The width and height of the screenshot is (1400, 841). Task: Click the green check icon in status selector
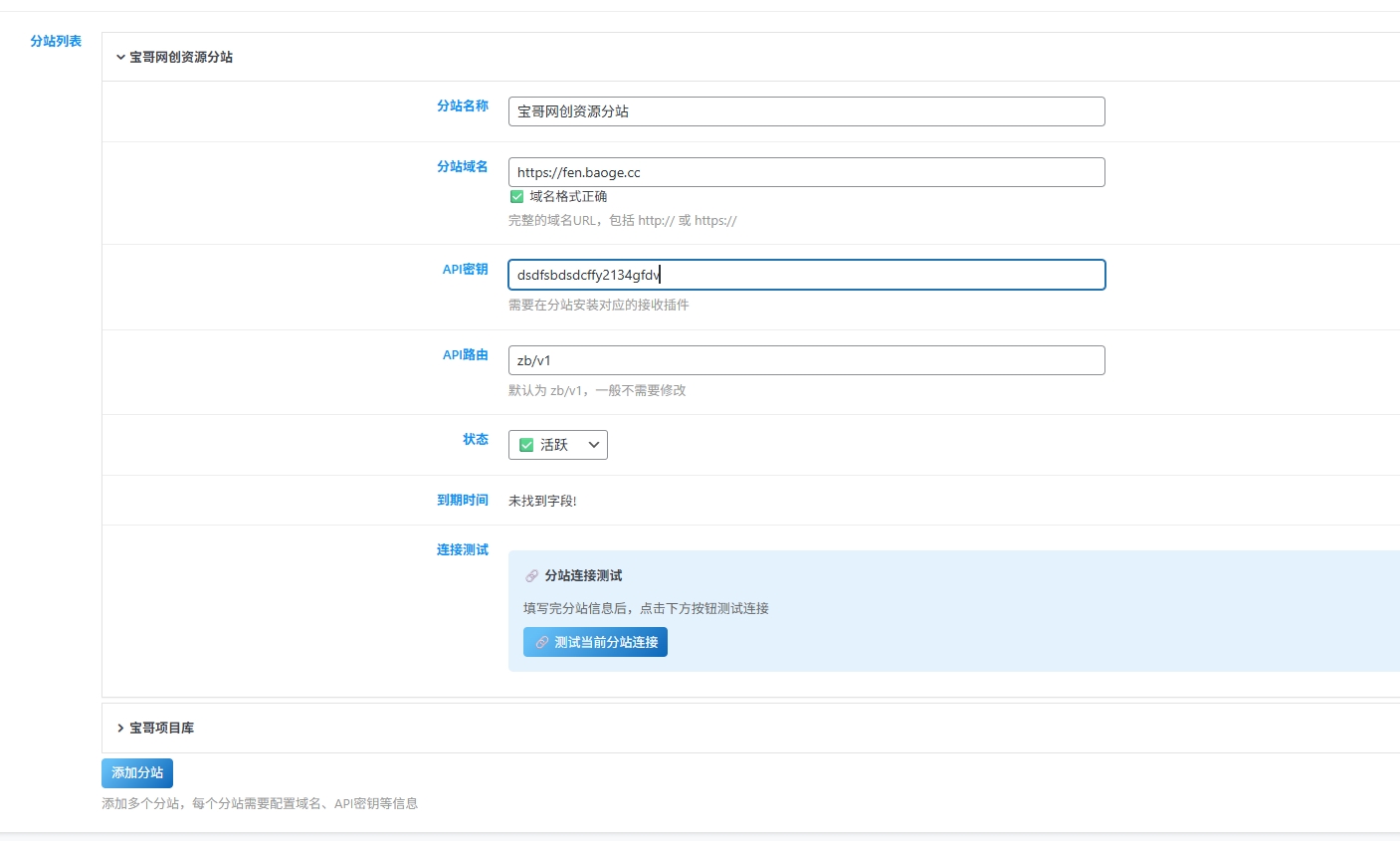click(526, 445)
